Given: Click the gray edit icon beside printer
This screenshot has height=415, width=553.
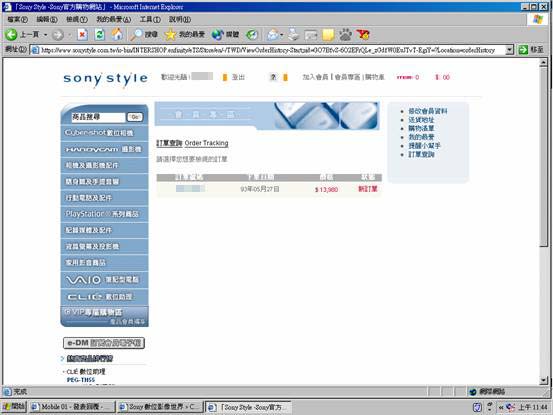Looking at the screenshot, I should [311, 35].
